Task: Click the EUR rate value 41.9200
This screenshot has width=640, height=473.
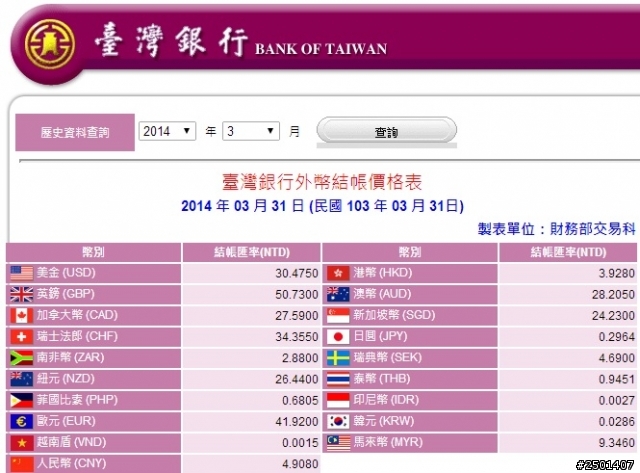Action: tap(297, 422)
